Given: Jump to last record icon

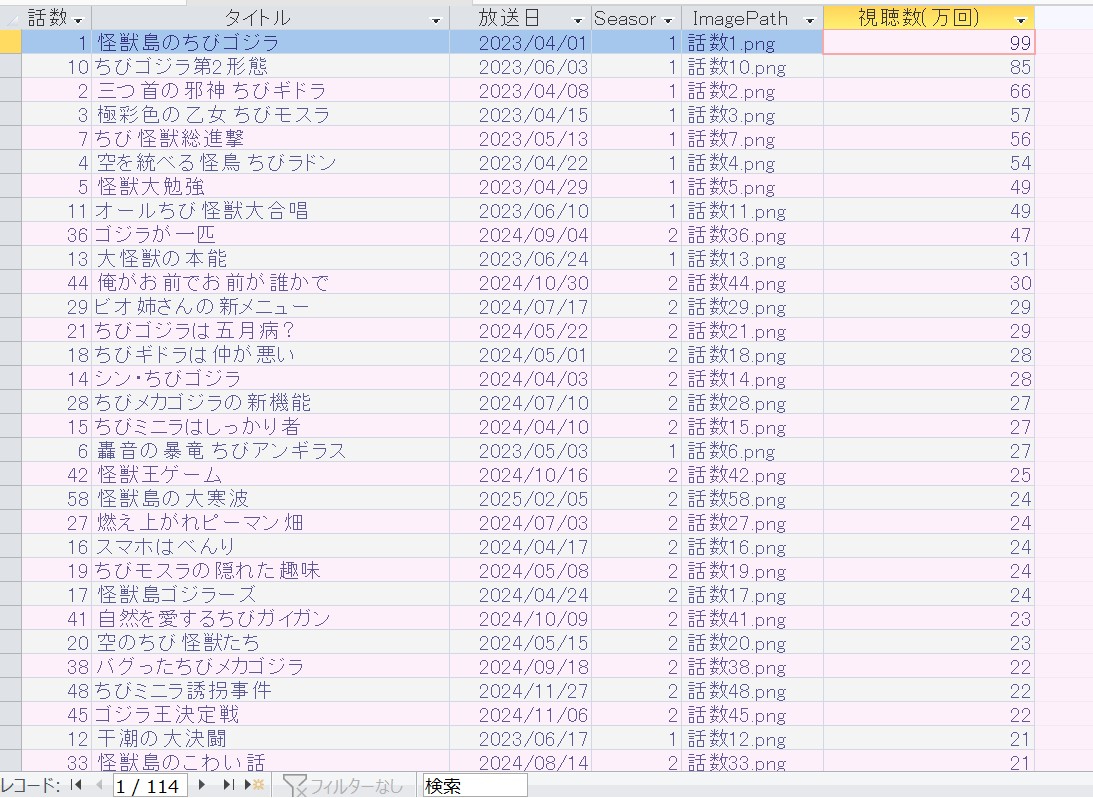Looking at the screenshot, I should [x=228, y=785].
